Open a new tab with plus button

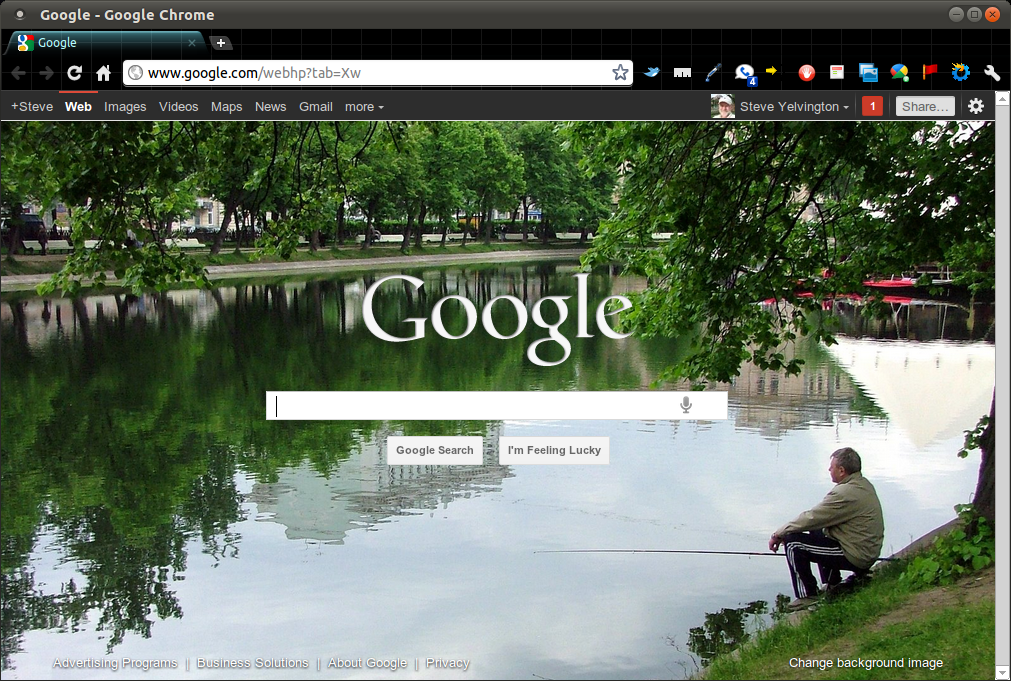point(221,43)
